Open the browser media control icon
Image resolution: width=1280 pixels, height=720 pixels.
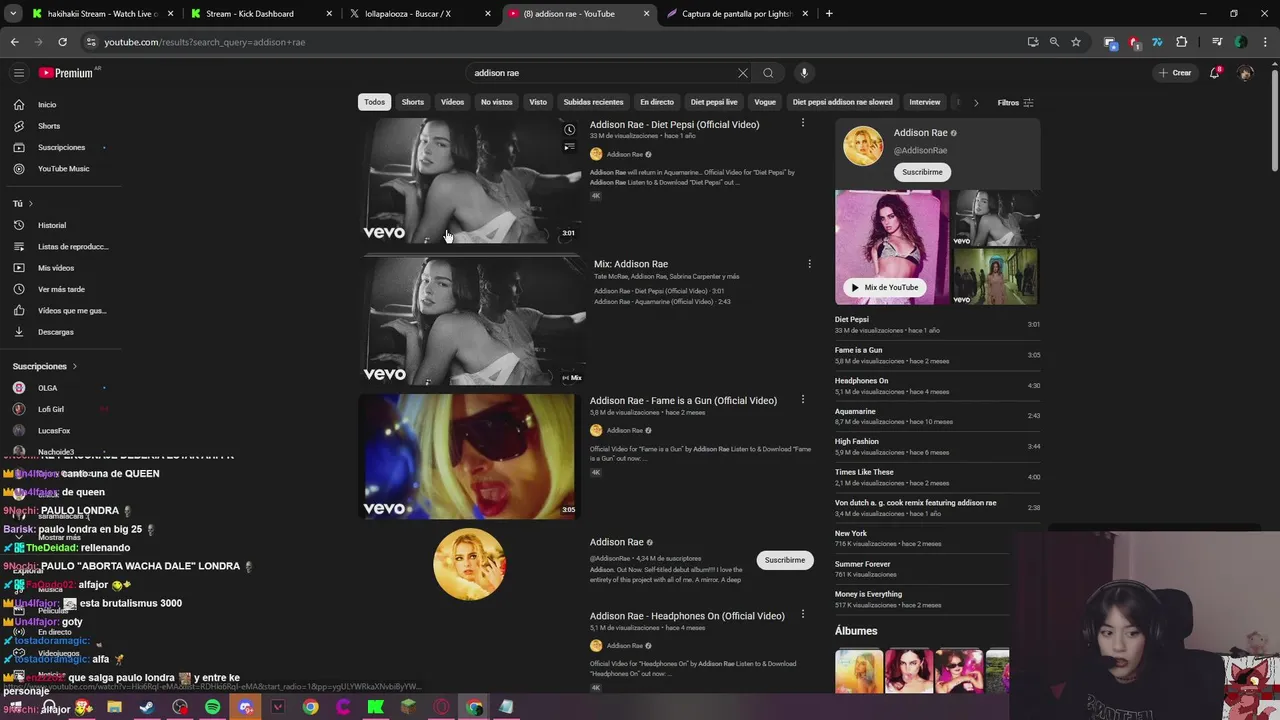tap(1217, 42)
